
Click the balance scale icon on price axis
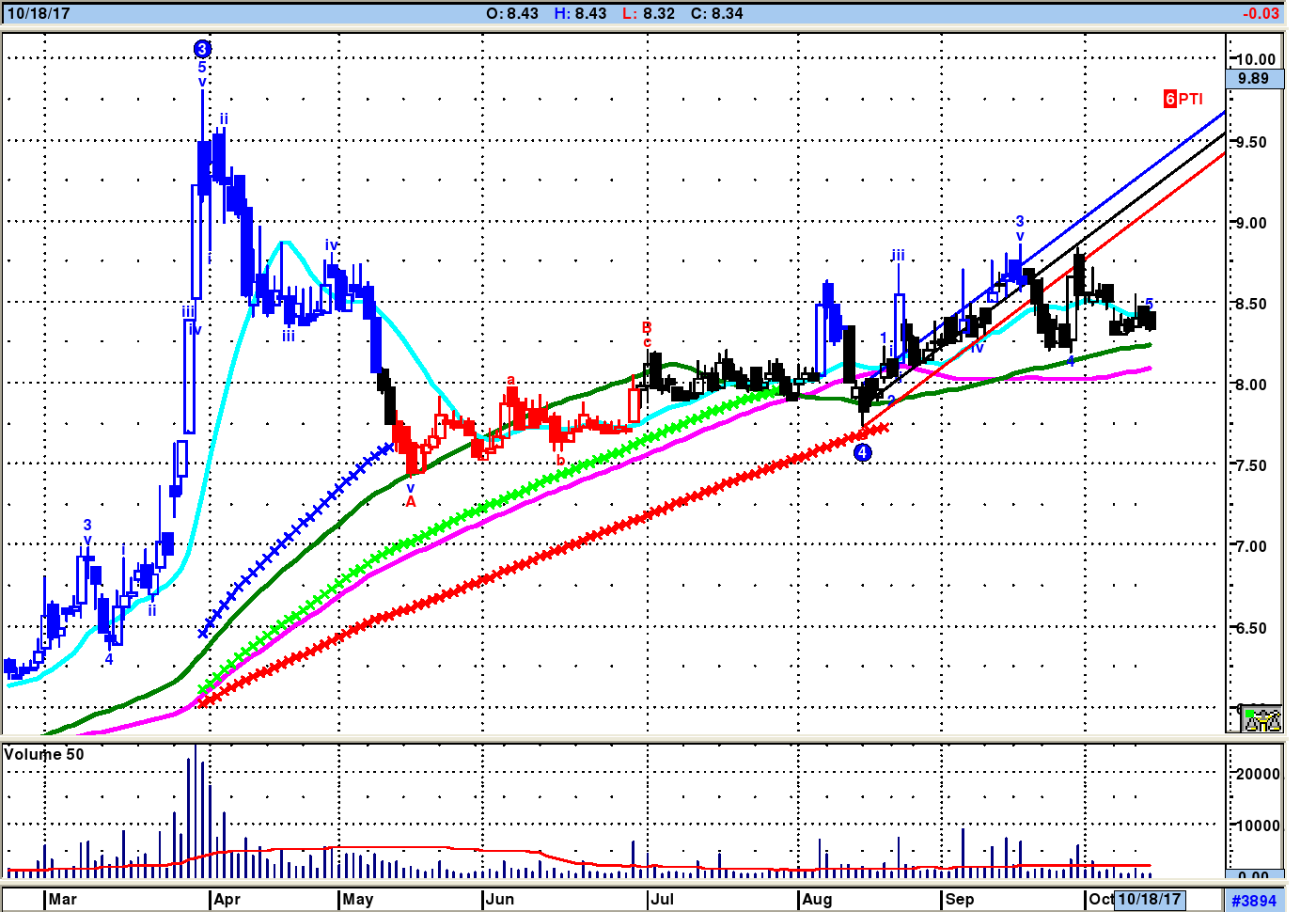coord(1261,719)
